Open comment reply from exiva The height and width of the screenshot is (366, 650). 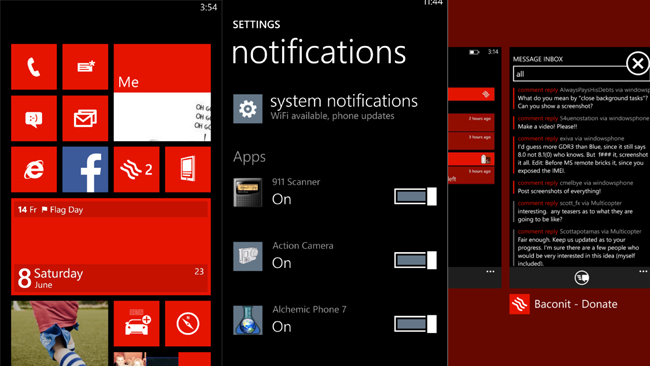[x=582, y=155]
